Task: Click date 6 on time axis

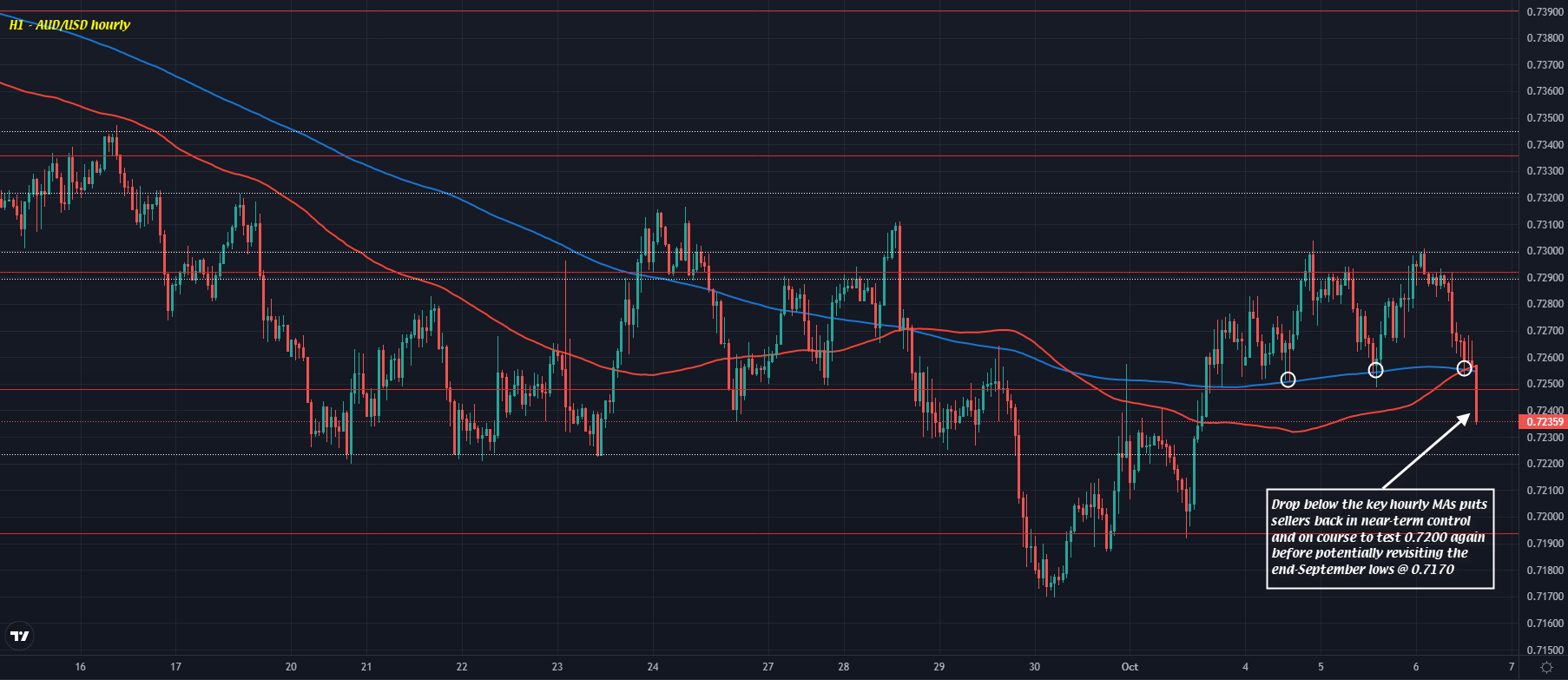Action: point(1416,667)
